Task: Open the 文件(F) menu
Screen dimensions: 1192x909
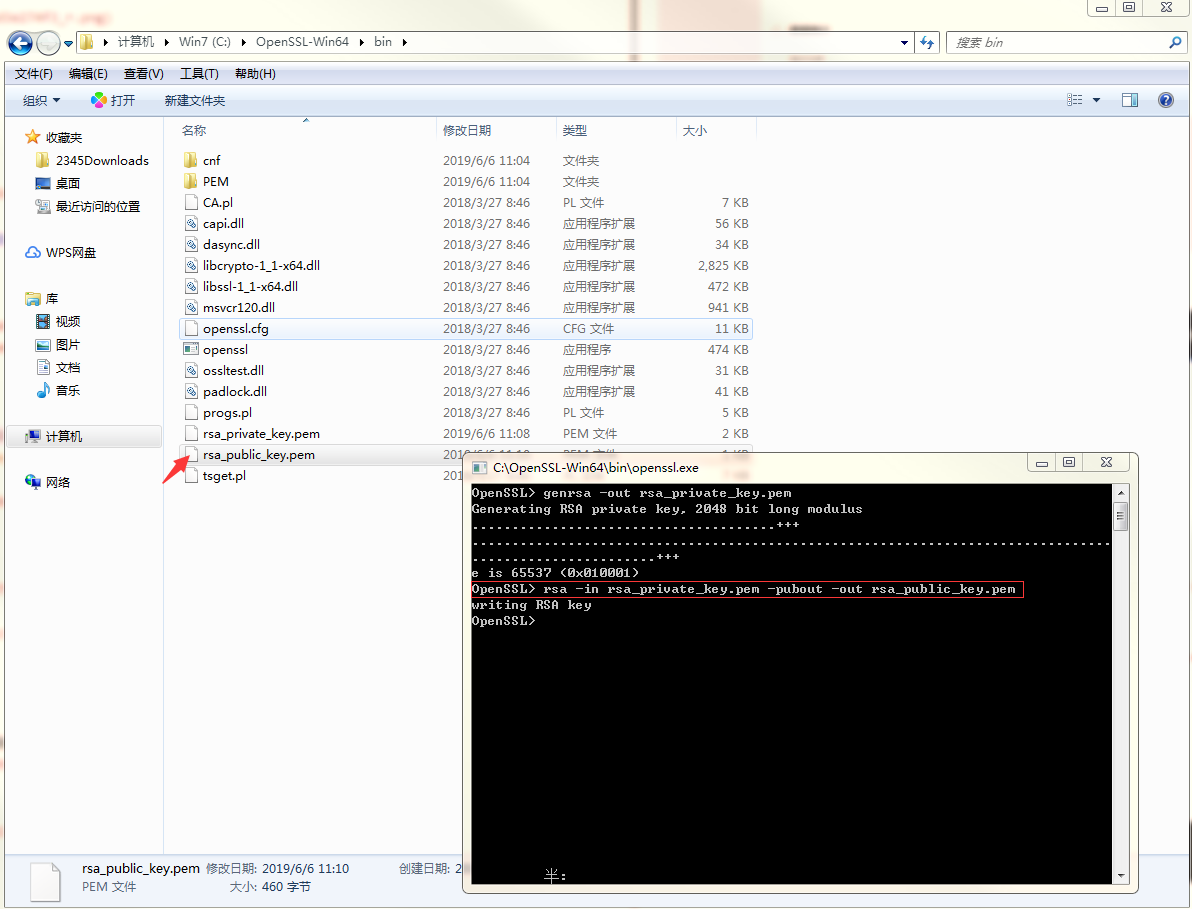Action: point(34,74)
